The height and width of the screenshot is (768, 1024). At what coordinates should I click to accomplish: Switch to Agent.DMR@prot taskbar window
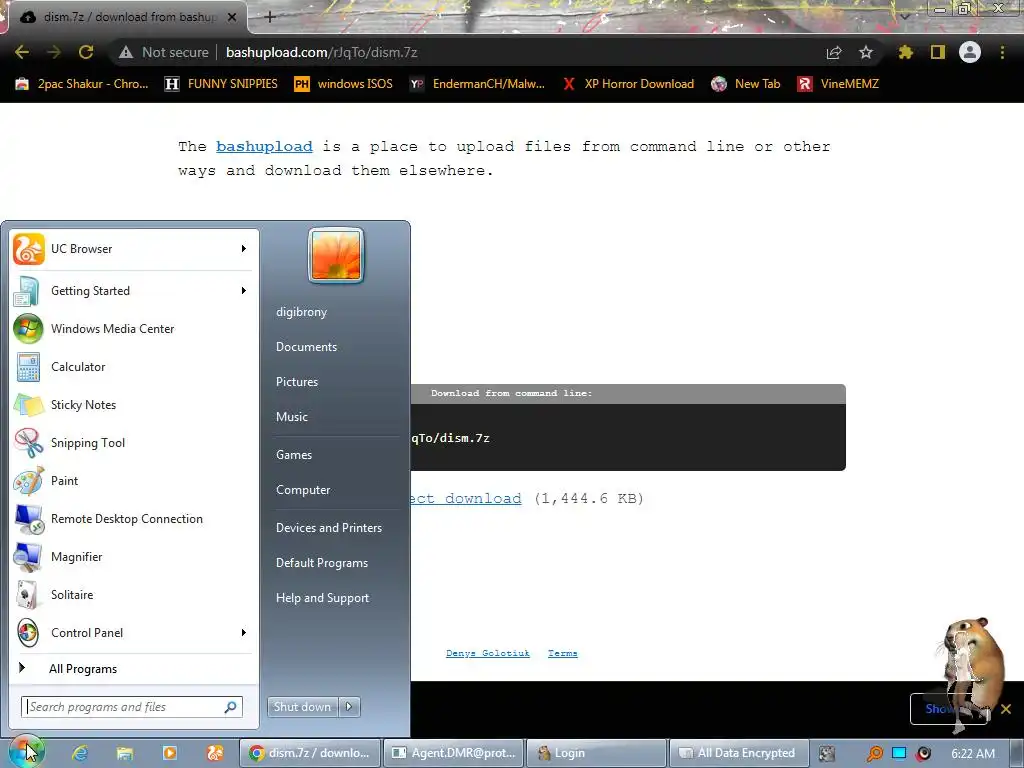click(456, 753)
